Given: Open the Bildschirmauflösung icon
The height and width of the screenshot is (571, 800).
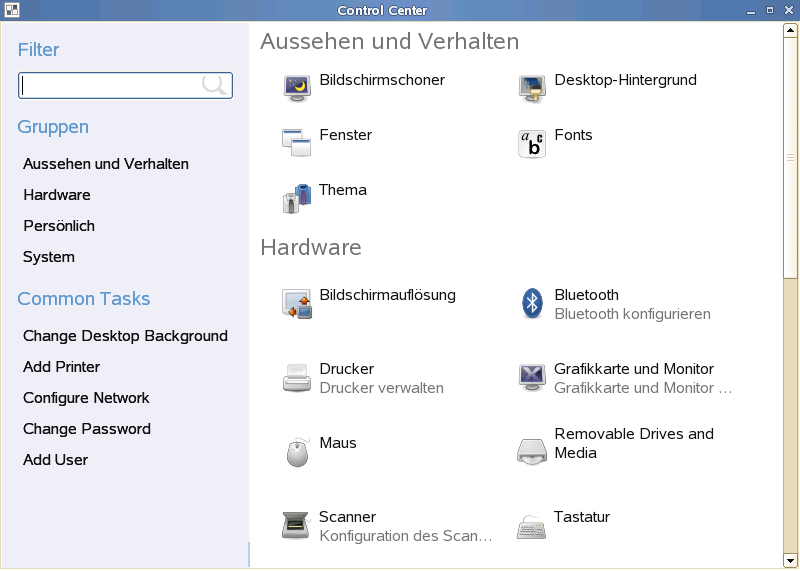Looking at the screenshot, I should (297, 304).
